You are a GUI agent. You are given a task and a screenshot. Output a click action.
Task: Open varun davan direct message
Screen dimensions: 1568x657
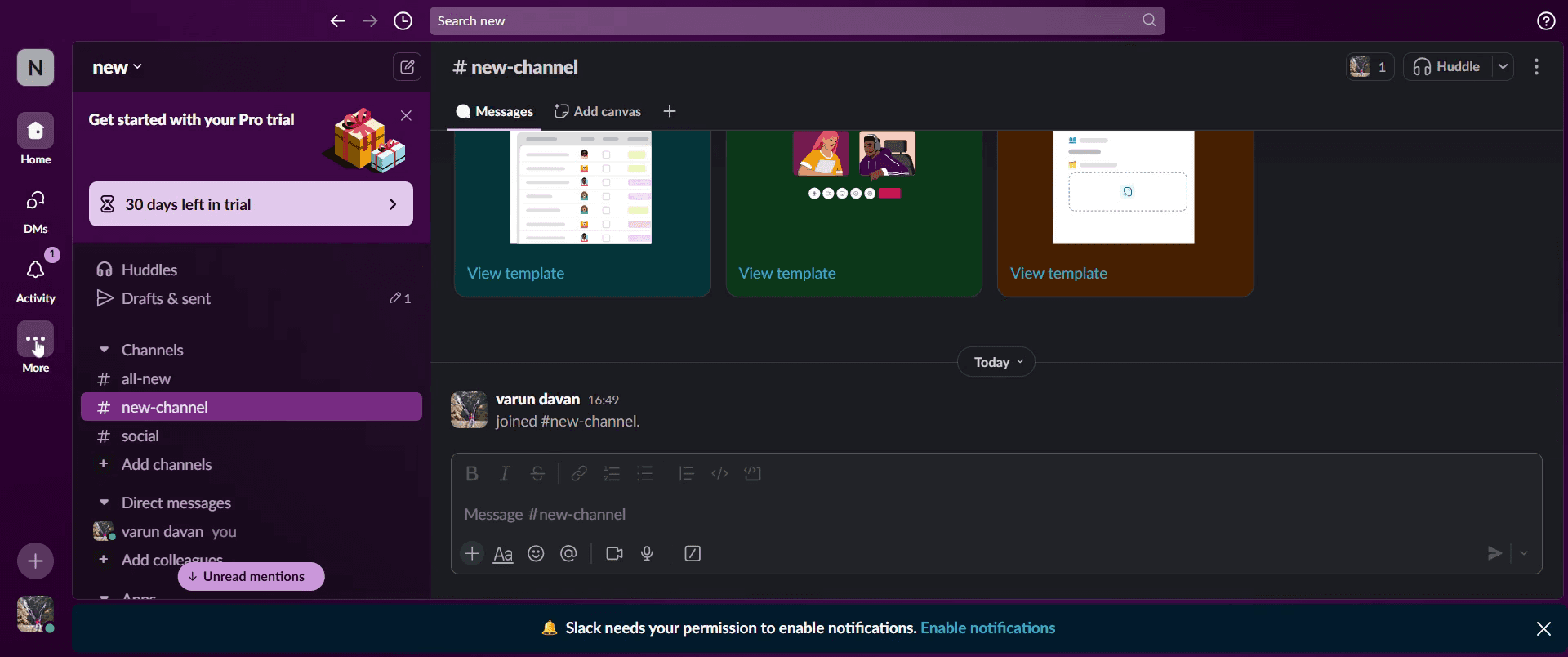[x=252, y=531]
